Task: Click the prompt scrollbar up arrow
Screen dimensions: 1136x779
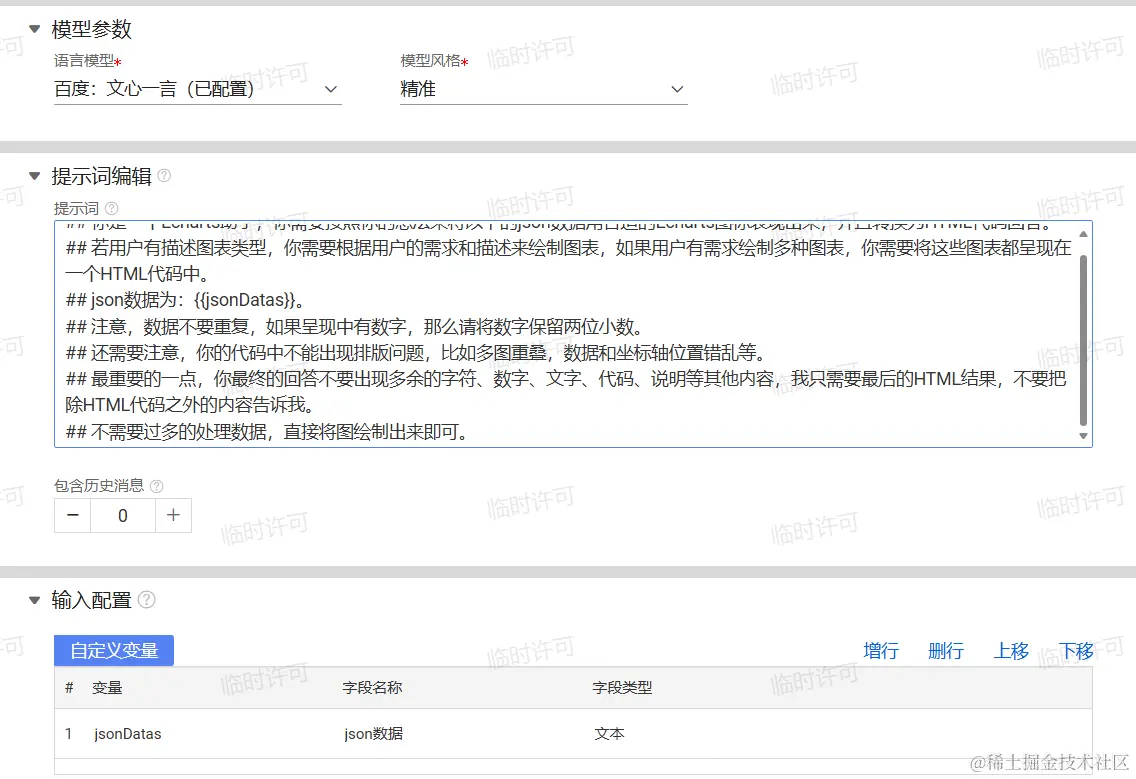Action: tap(1083, 234)
